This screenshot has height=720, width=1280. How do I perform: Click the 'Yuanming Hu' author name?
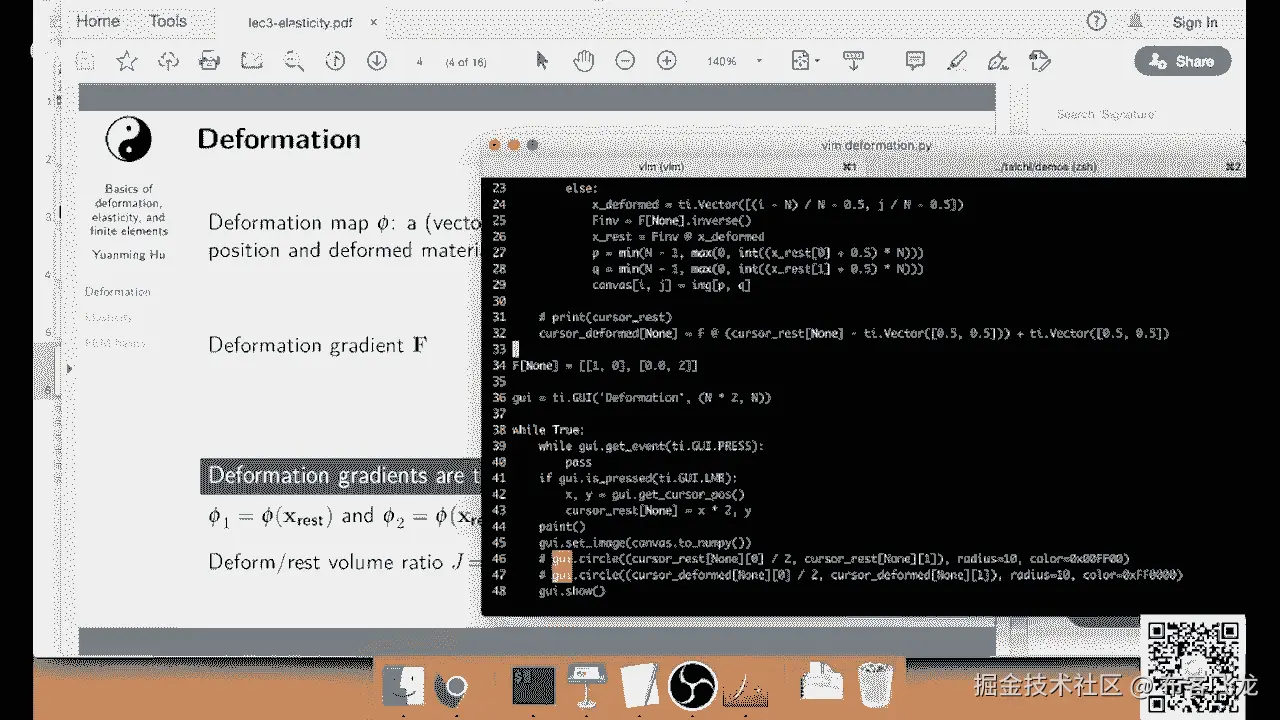pos(128,255)
